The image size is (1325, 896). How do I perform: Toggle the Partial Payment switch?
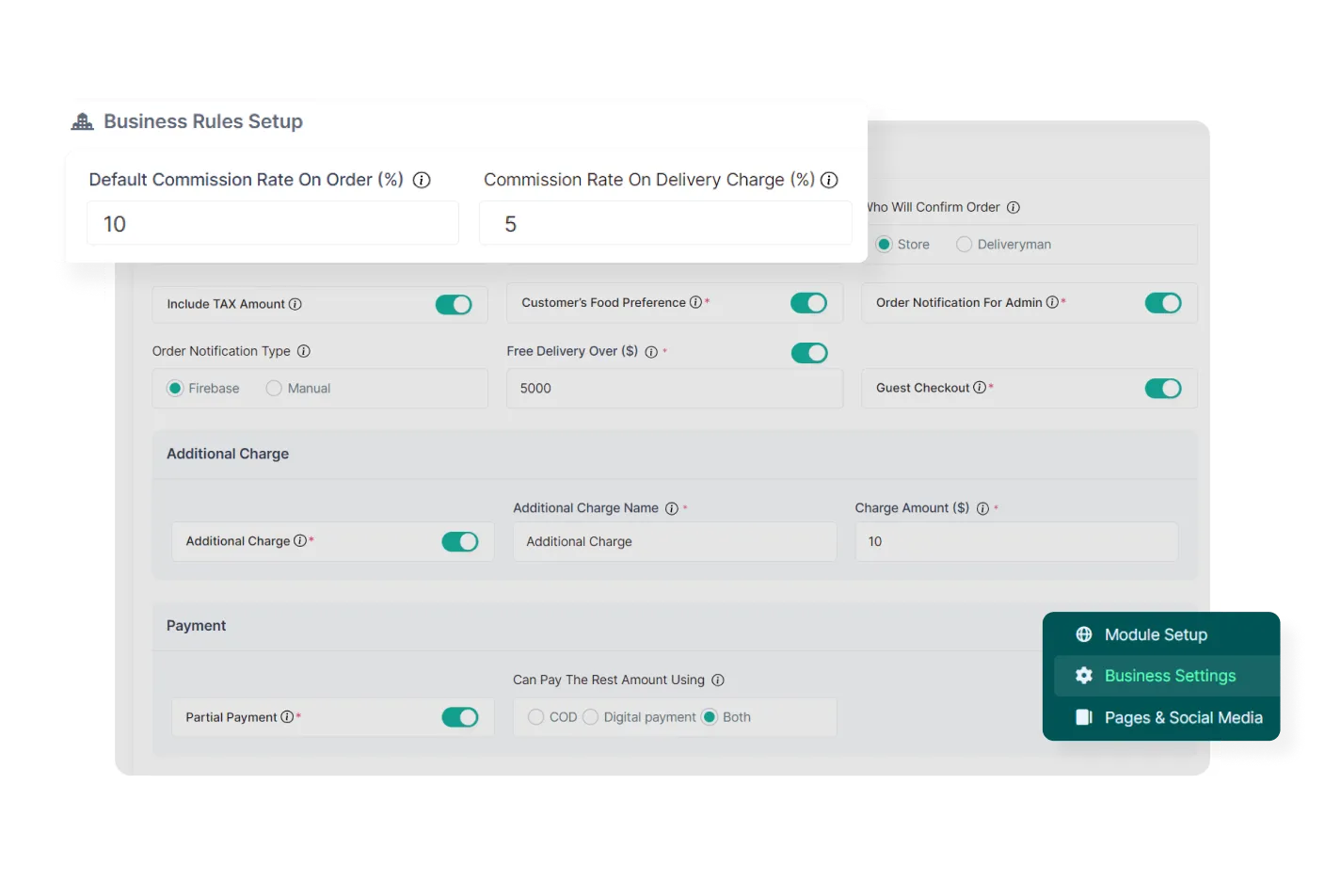point(459,717)
